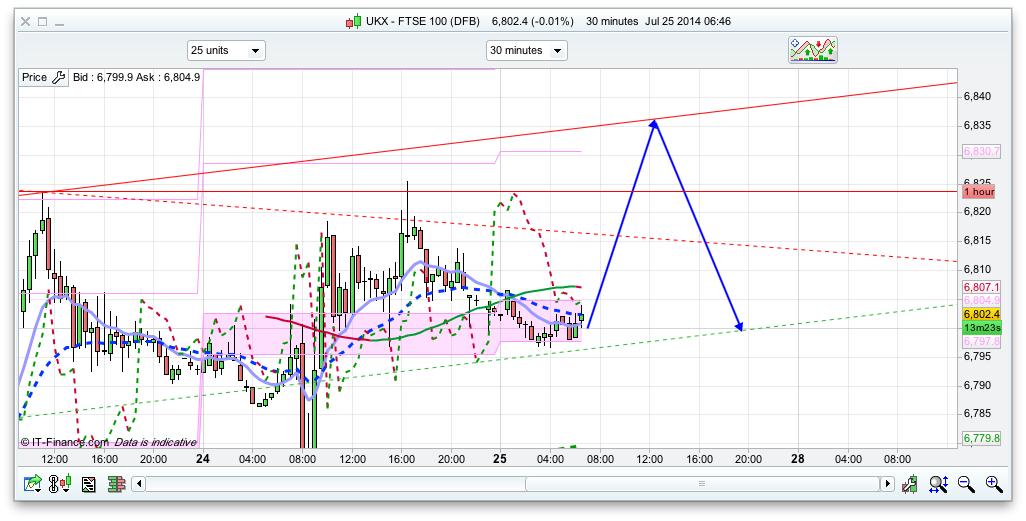Click the 13m23s countdown label
Image resolution: width=1026 pixels, height=521 pixels.
click(982, 328)
